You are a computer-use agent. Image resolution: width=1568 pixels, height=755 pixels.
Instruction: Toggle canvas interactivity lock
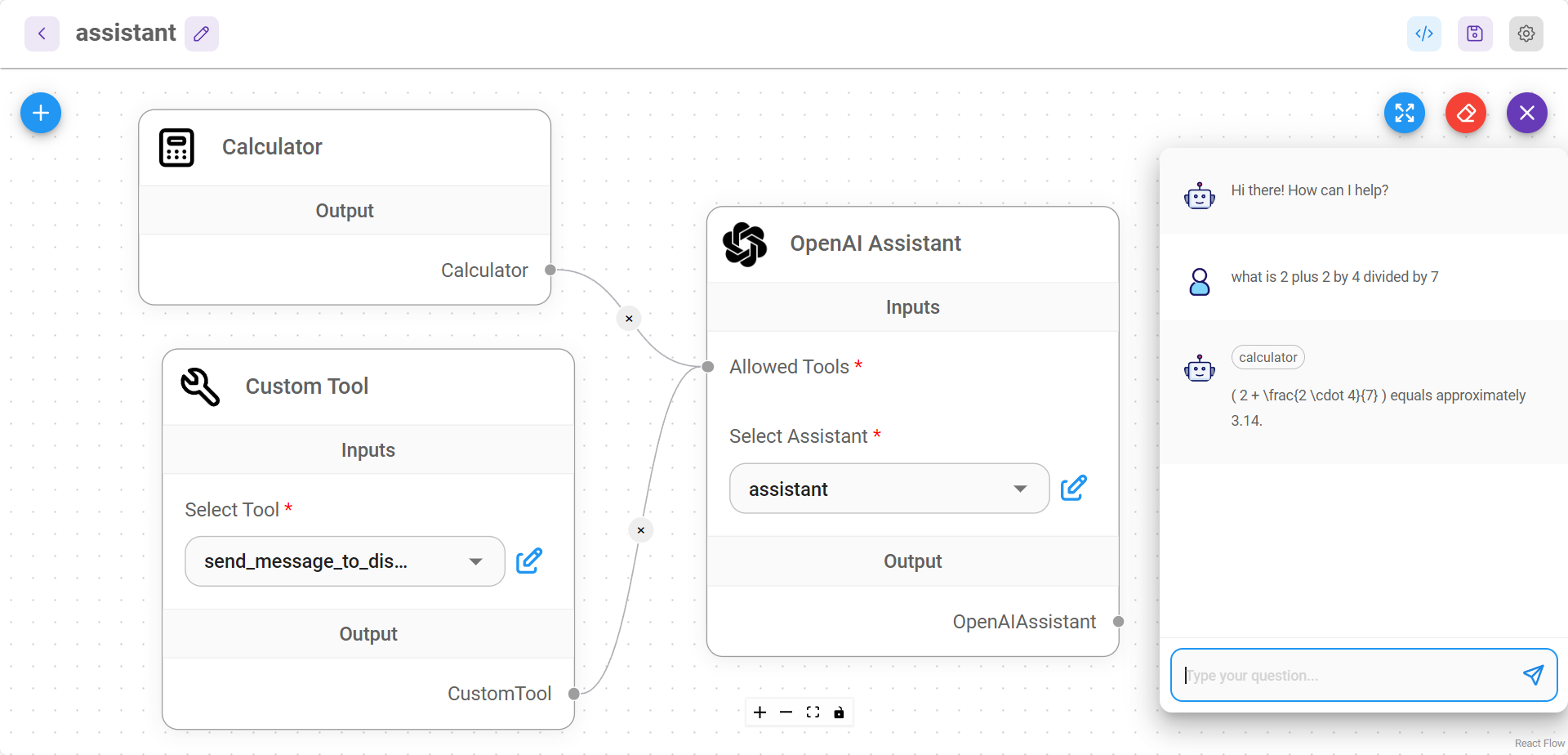pos(839,713)
